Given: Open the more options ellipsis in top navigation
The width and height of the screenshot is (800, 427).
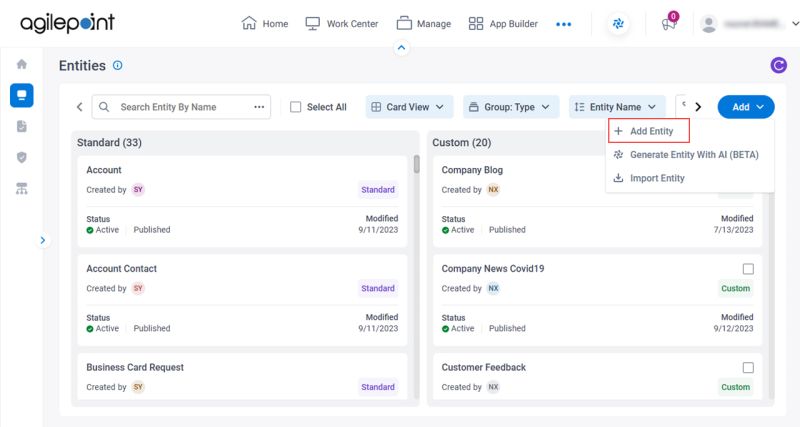Looking at the screenshot, I should pos(564,24).
